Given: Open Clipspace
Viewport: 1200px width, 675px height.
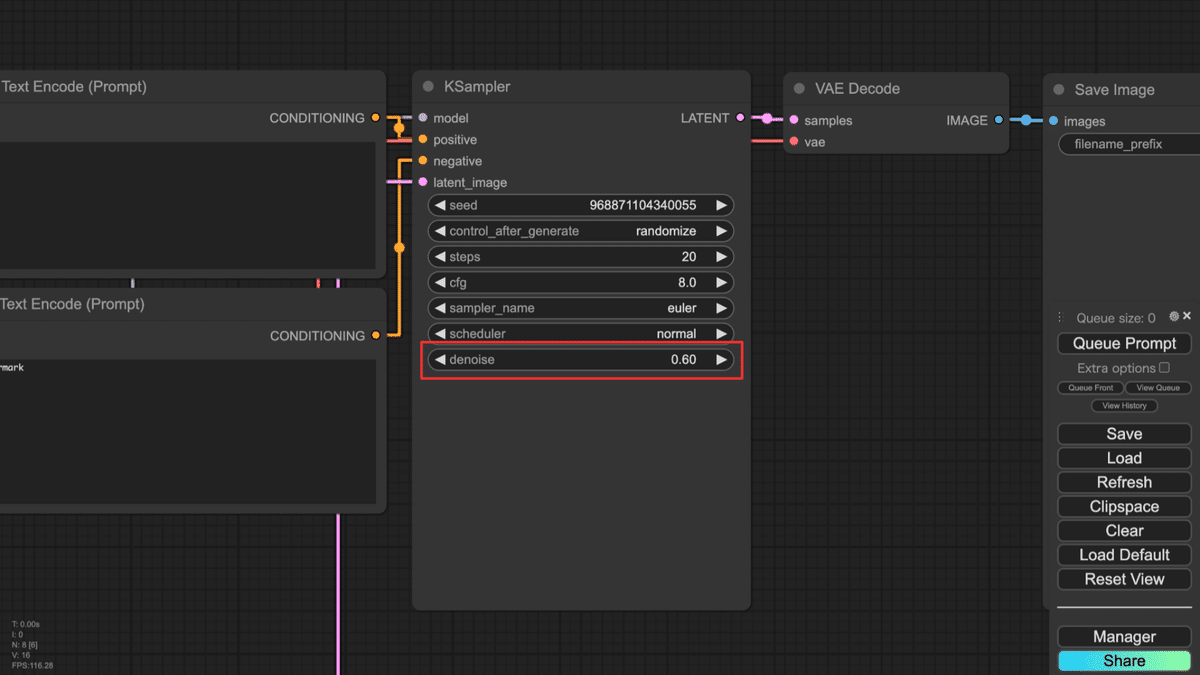Looking at the screenshot, I should [1124, 507].
